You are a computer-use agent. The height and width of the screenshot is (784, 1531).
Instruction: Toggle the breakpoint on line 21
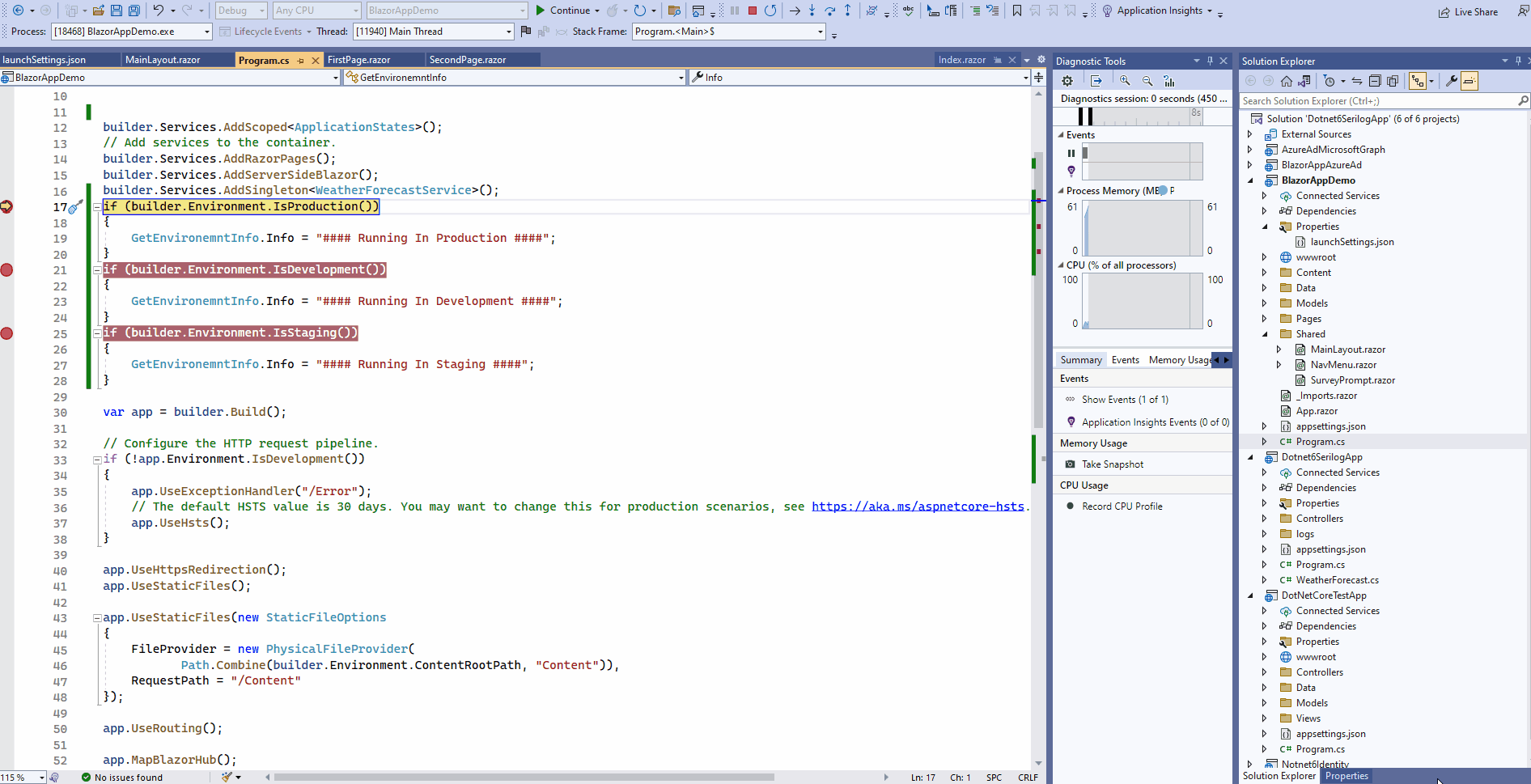(x=7, y=269)
